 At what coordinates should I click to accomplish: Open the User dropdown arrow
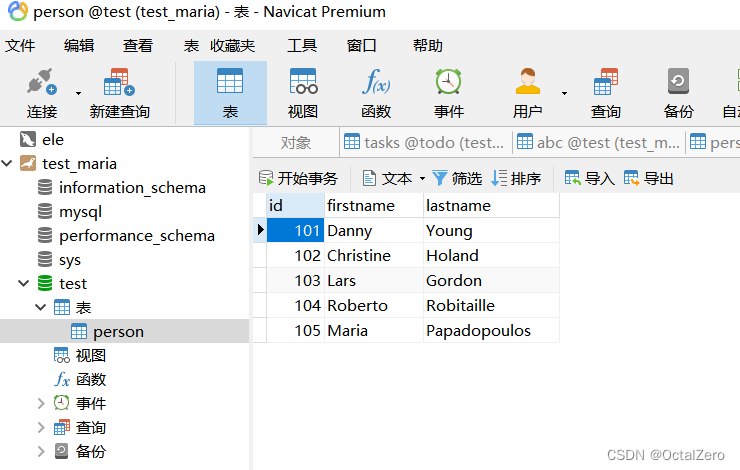564,93
